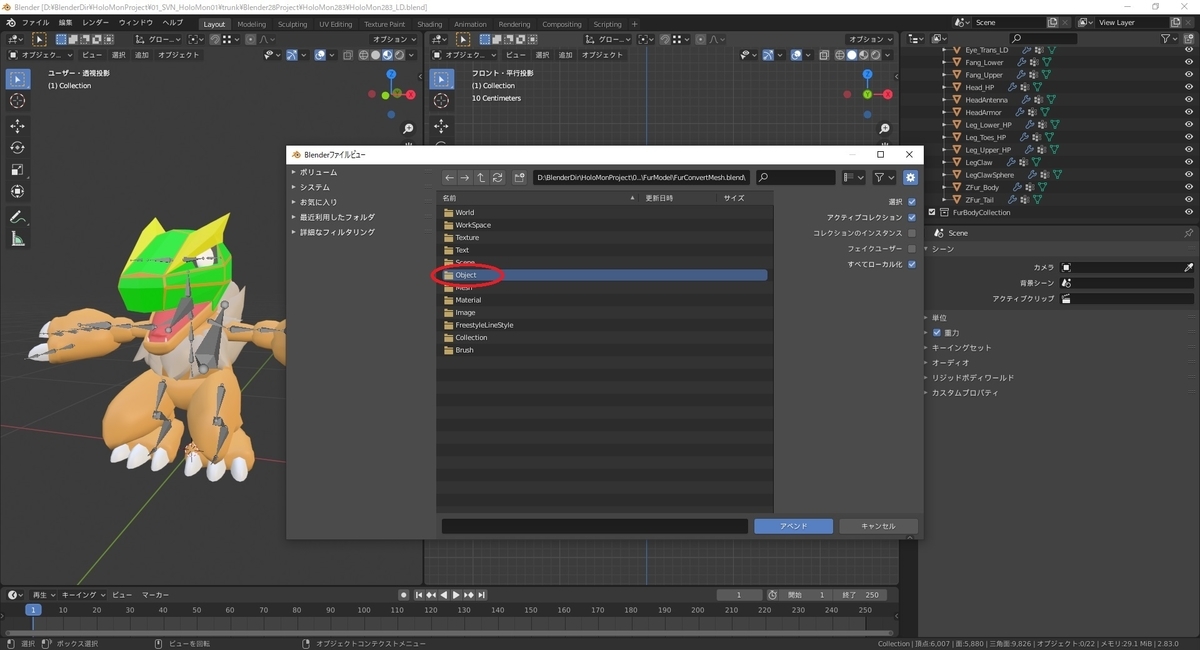The image size is (1200, 650).
Task: Select Move tool in front viewport
Action: tap(441, 125)
